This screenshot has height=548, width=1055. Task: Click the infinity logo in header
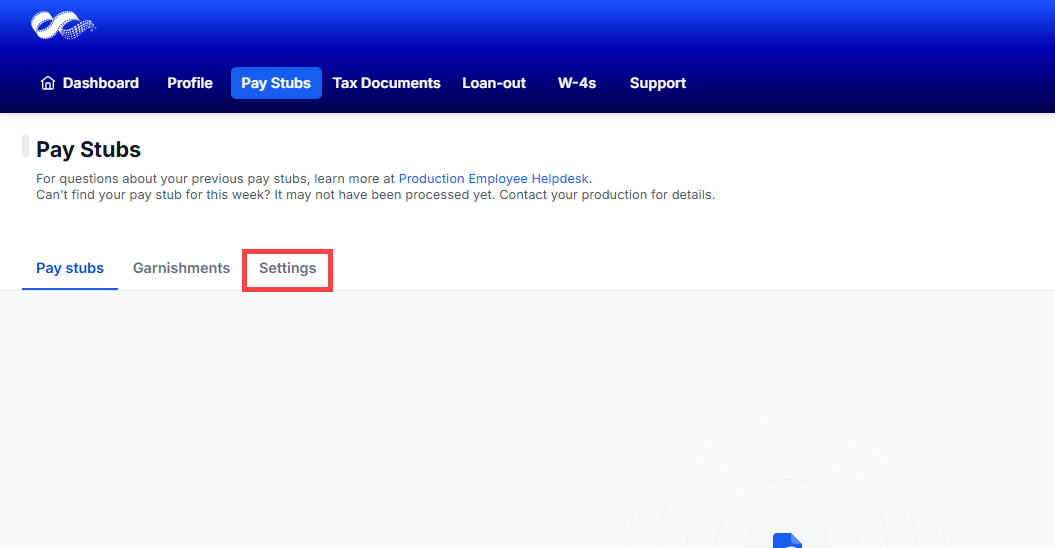click(63, 26)
